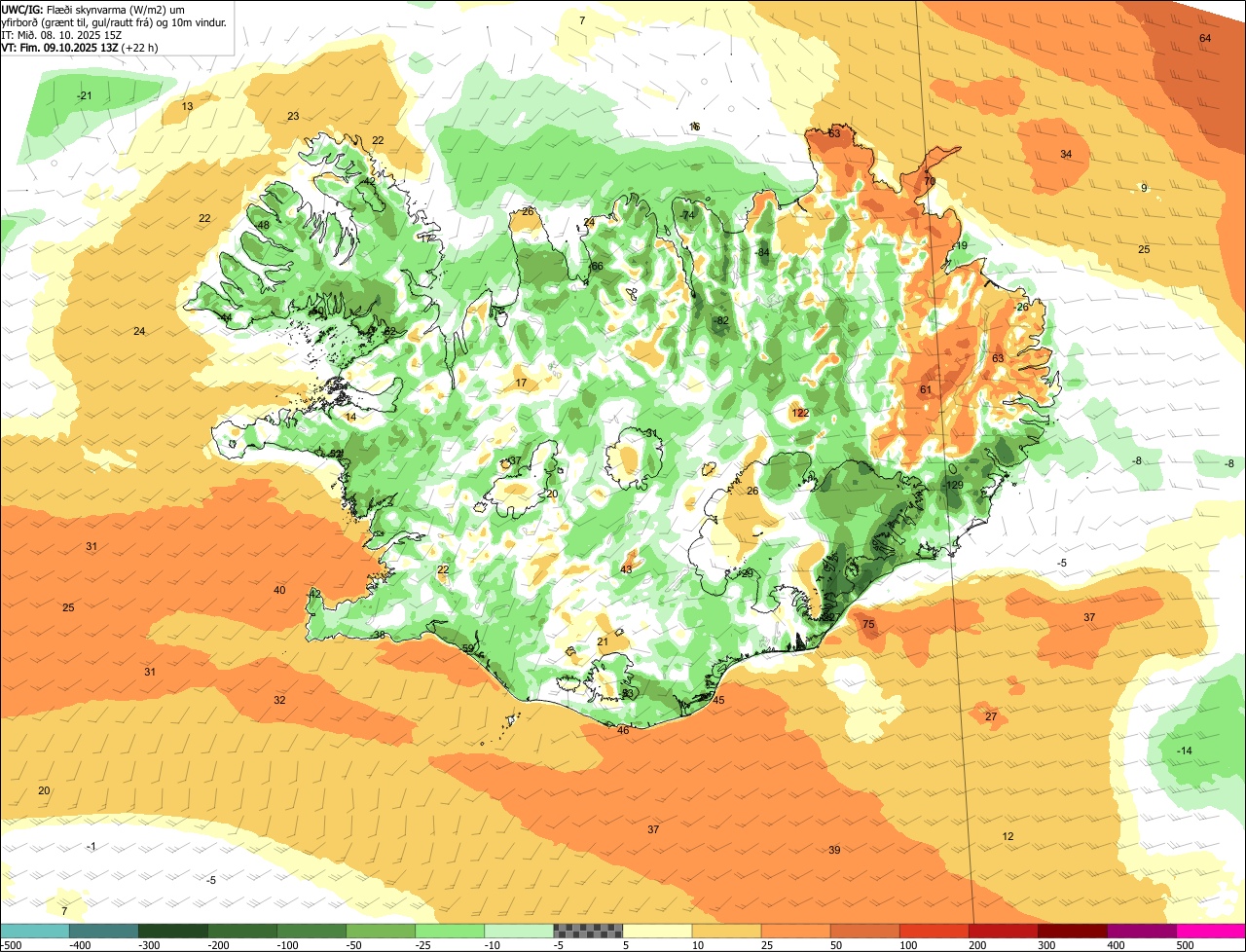Select the checkered -5 to 5 legend swatch
Viewport: 1246px width, 952px height.
point(588,931)
